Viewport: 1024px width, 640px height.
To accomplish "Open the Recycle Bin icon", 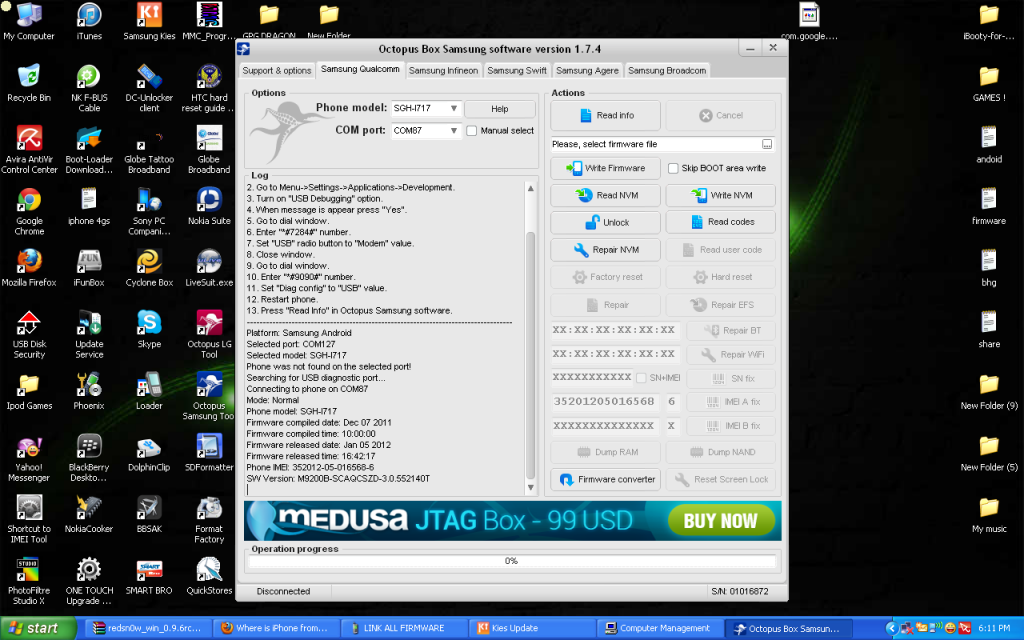I will point(29,83).
